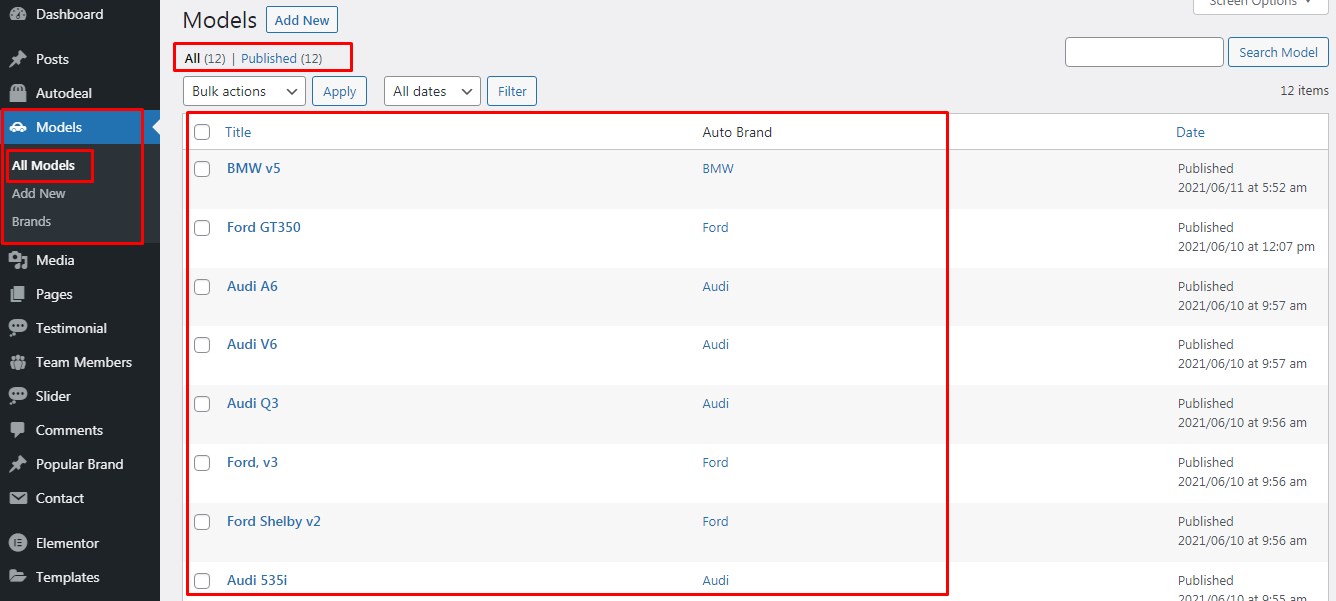Open Add New under Models menu

[x=39, y=193]
